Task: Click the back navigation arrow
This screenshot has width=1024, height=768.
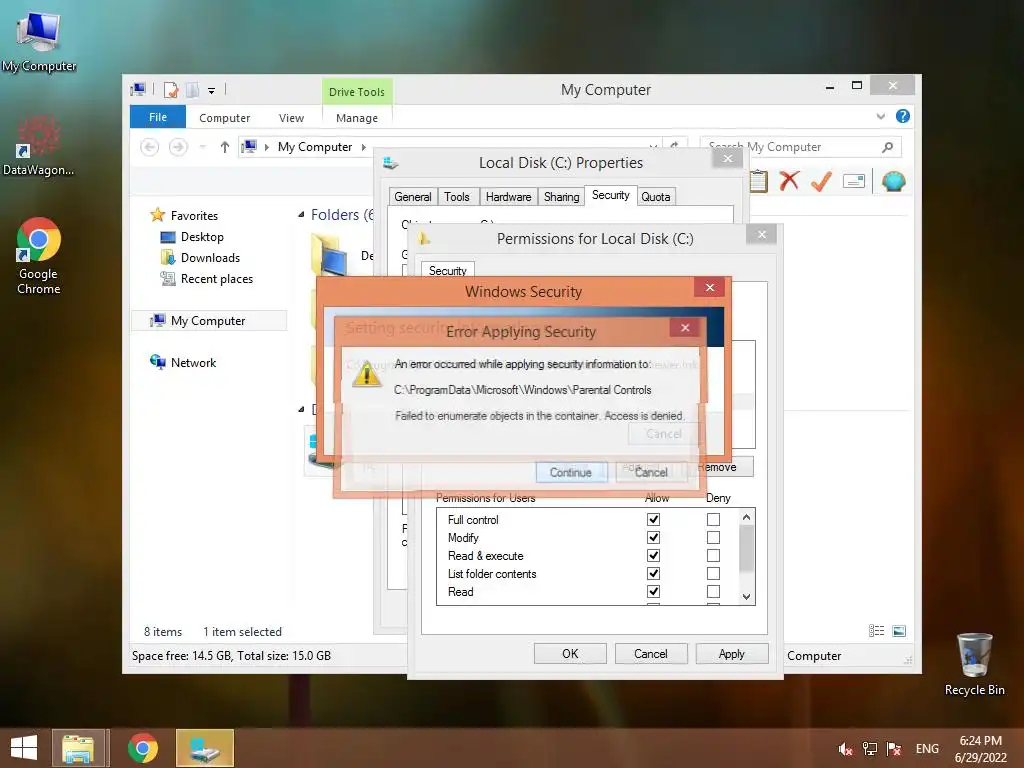Action: coord(150,147)
